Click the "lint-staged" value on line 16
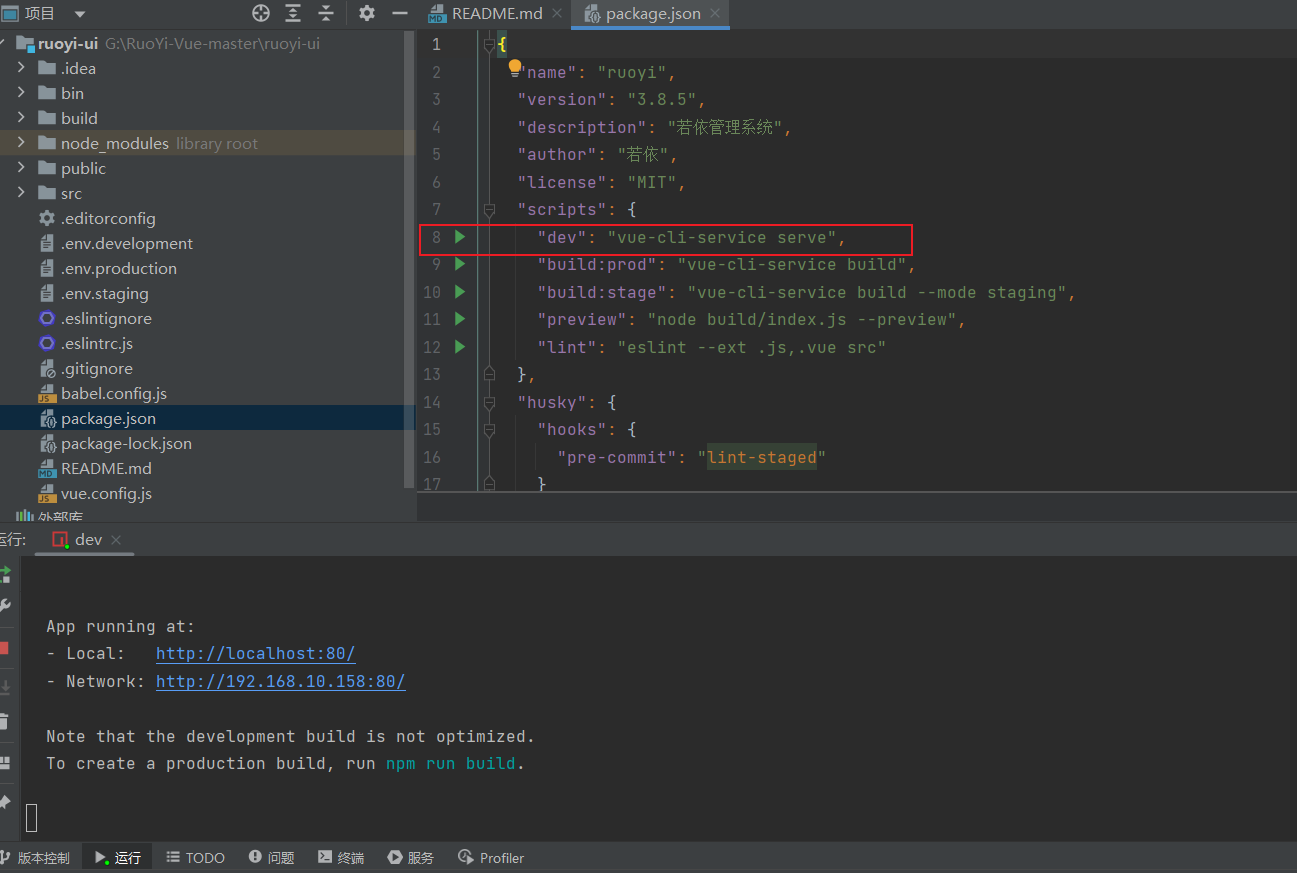Image resolution: width=1297 pixels, height=873 pixels. tap(762, 457)
